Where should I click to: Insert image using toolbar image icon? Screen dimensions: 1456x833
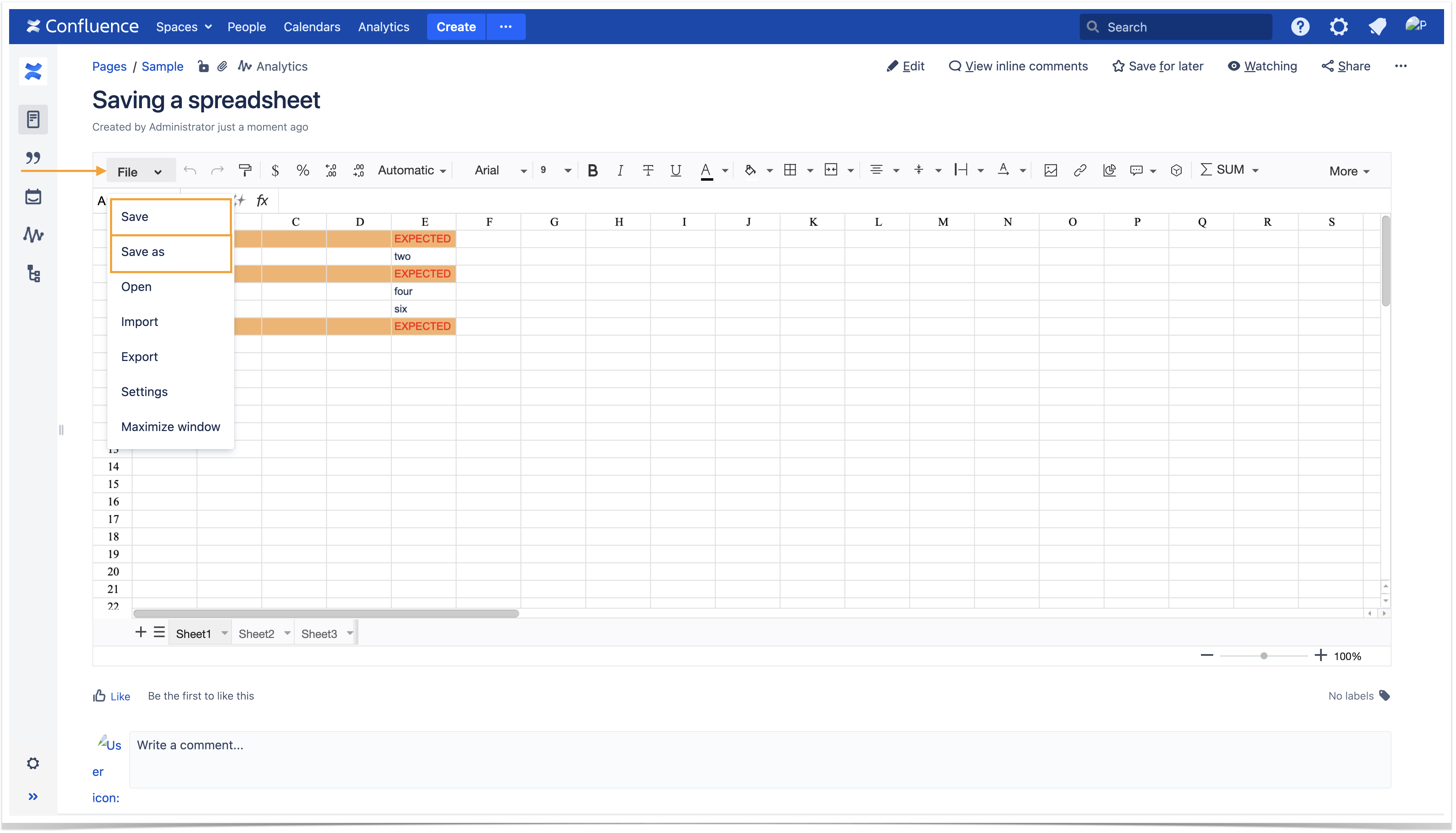click(1050, 170)
